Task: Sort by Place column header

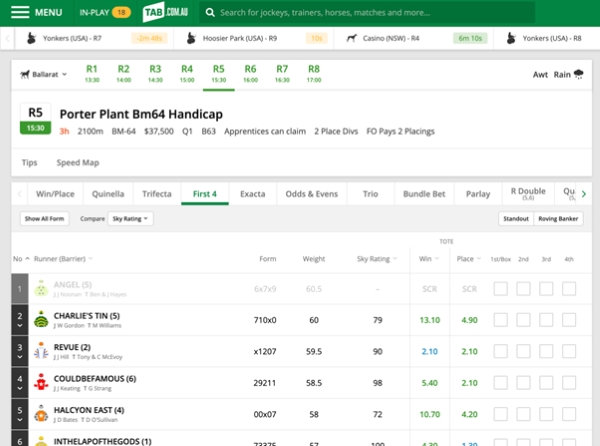Action: (x=468, y=259)
